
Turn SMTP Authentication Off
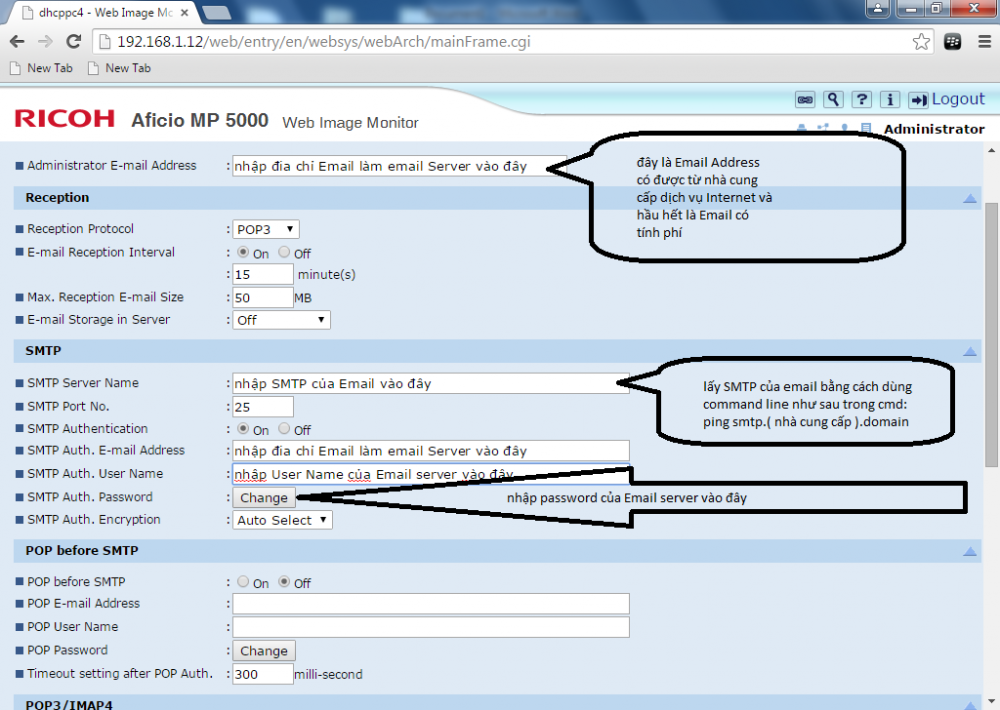coord(285,429)
